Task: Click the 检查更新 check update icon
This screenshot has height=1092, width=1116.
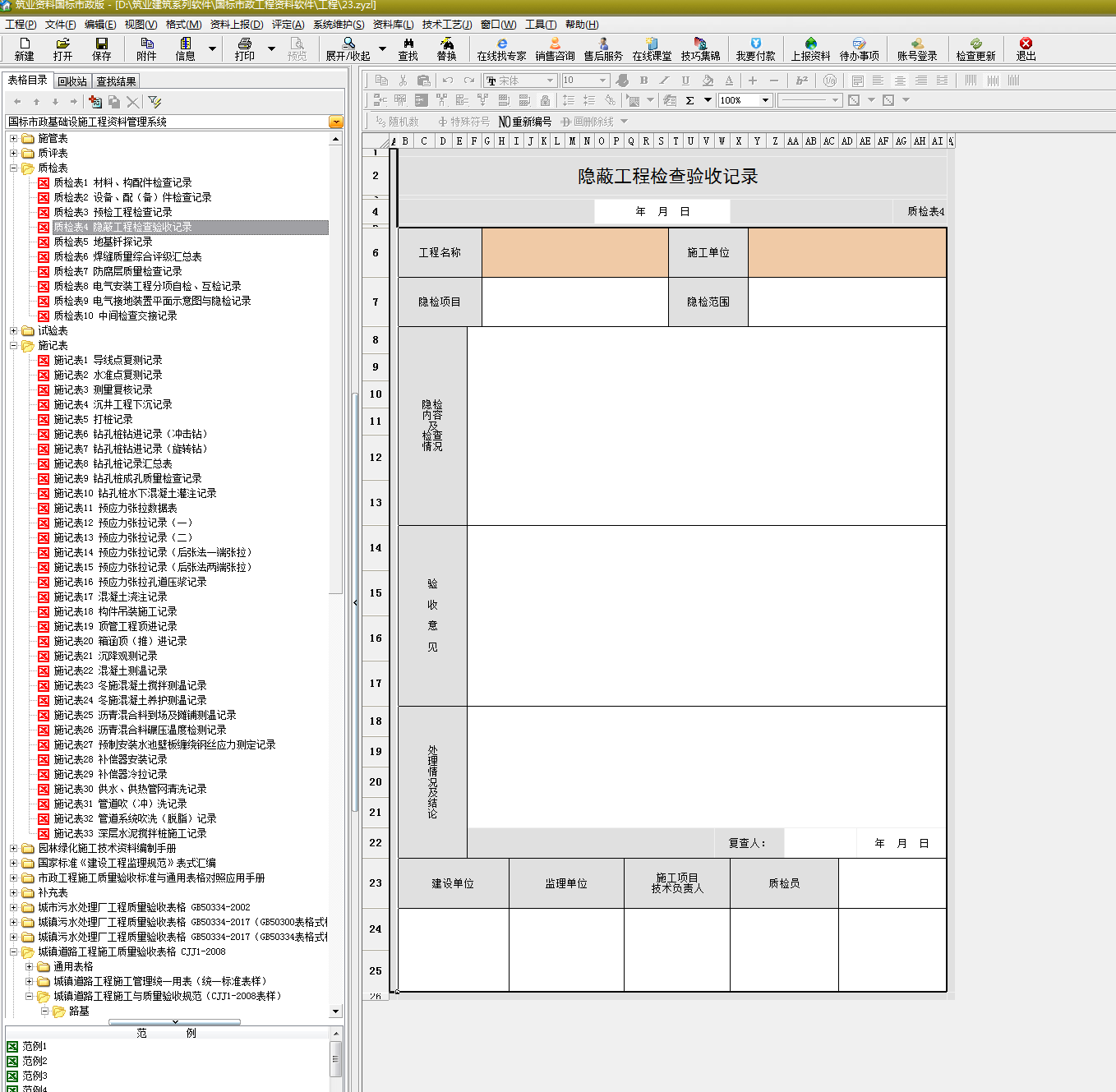Action: 976,49
